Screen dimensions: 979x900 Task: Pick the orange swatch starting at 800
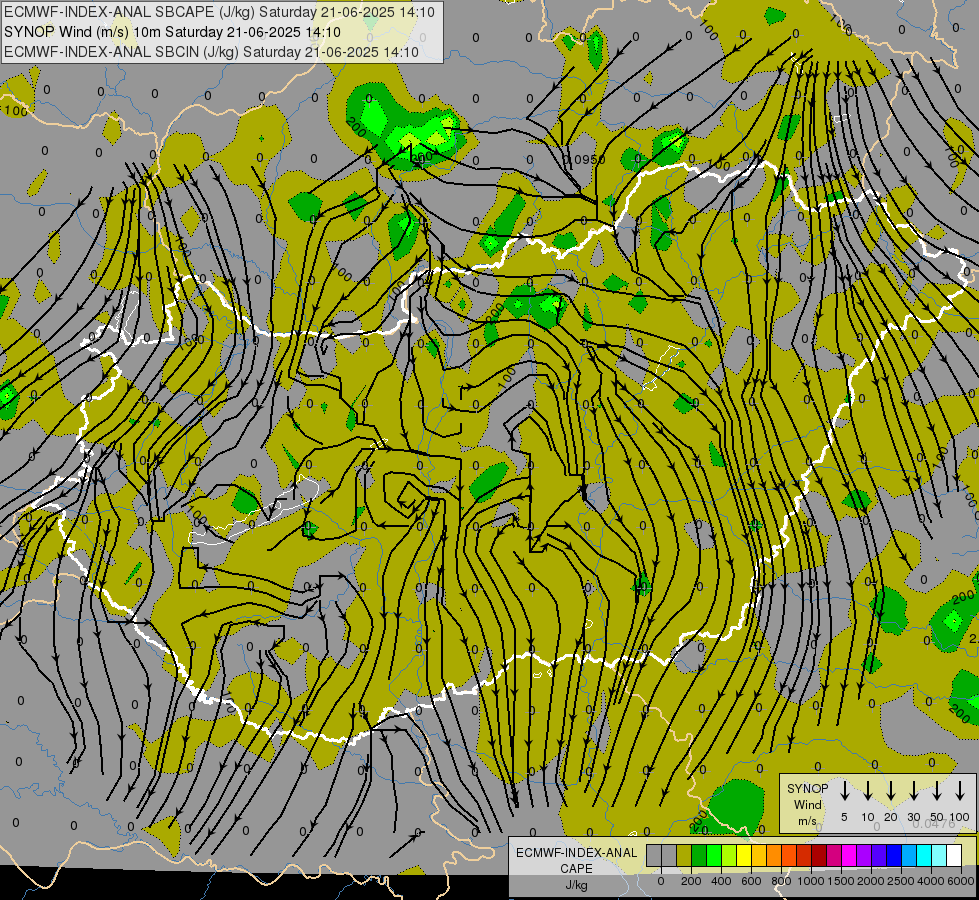click(789, 855)
